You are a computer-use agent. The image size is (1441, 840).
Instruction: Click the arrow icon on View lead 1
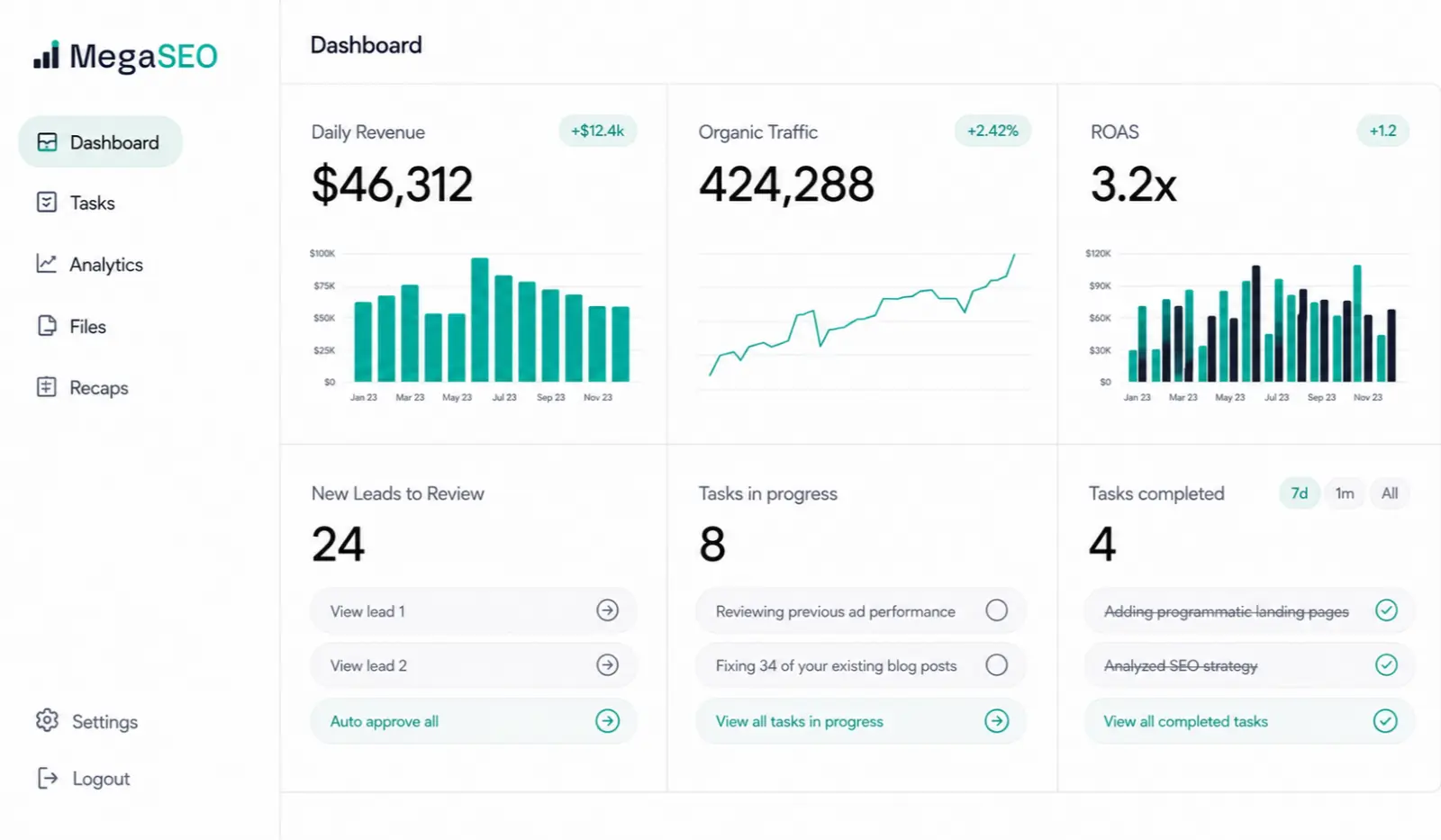point(608,610)
